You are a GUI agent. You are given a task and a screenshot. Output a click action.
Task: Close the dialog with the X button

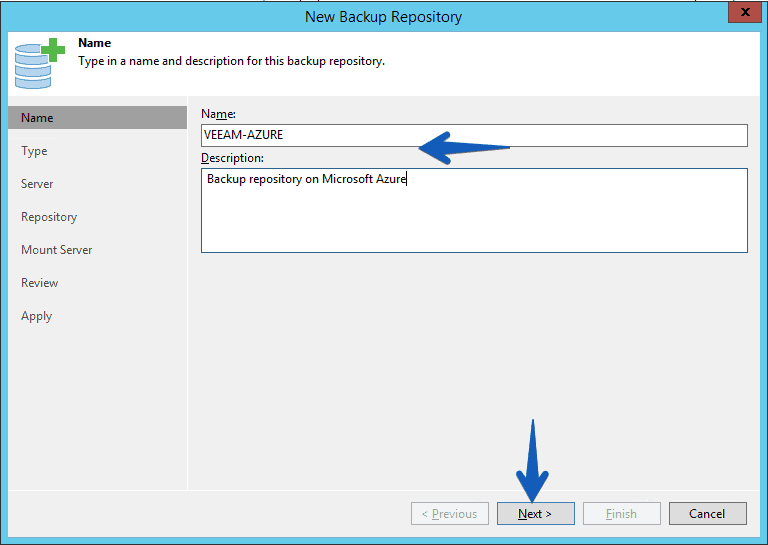(x=744, y=12)
